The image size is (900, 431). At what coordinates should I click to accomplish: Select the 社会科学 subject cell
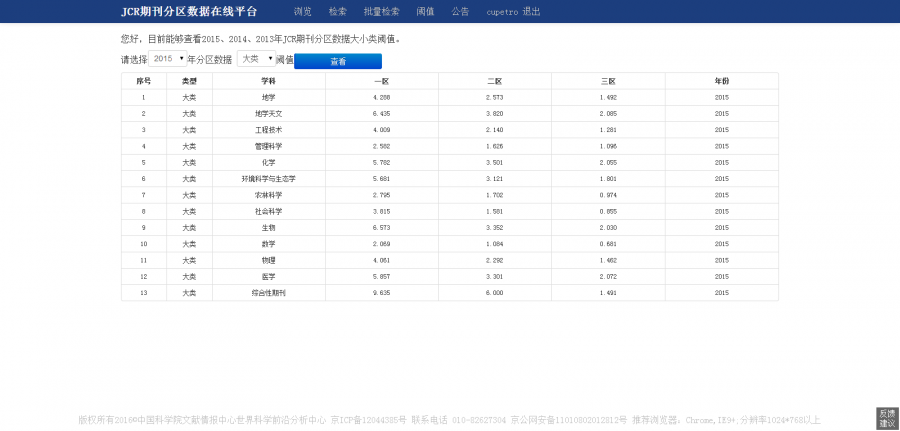pos(269,211)
